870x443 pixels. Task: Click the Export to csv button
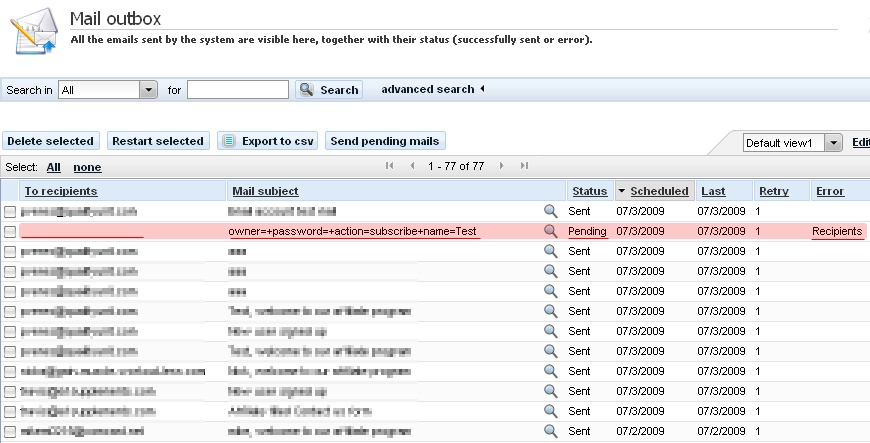pos(267,141)
